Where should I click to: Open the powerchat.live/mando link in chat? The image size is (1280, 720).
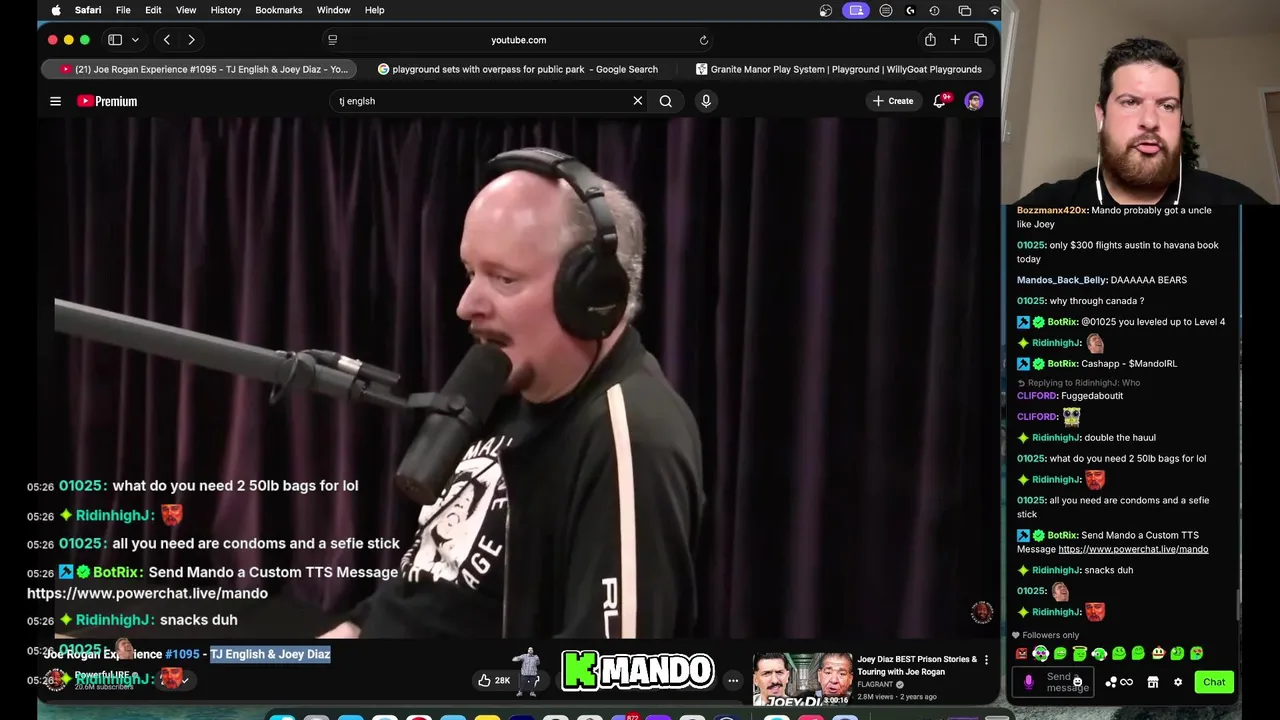point(1133,549)
